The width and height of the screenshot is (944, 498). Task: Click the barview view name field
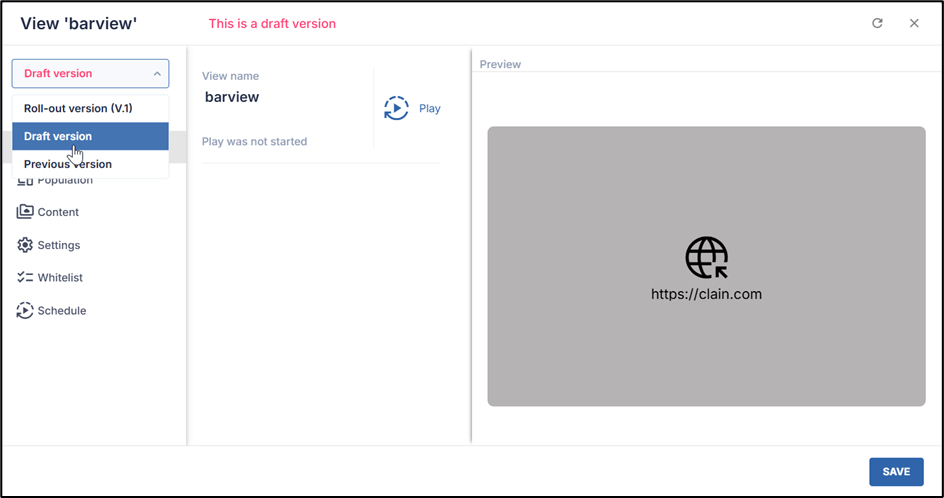(232, 97)
